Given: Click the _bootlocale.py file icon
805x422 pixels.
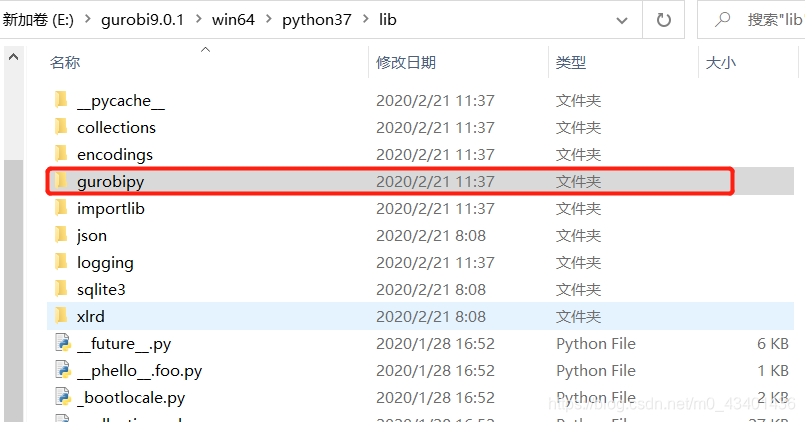Looking at the screenshot, I should pyautogui.click(x=63, y=397).
